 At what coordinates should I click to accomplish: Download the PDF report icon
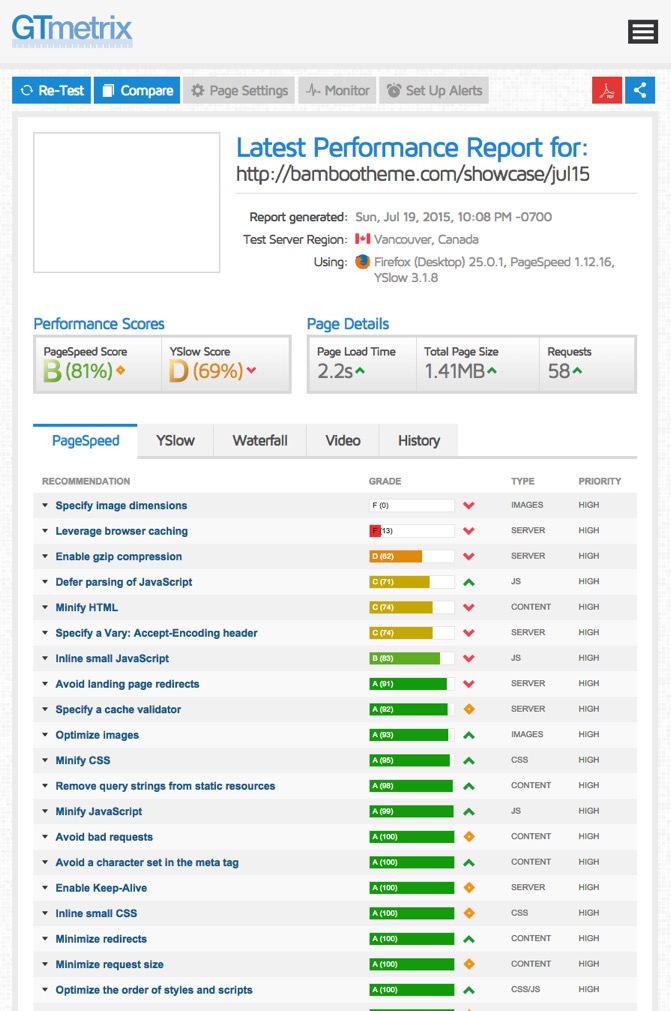pyautogui.click(x=606, y=90)
